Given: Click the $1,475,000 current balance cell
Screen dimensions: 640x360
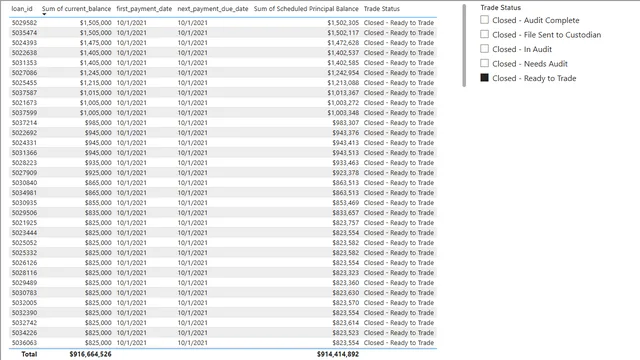Looking at the screenshot, I should pyautogui.click(x=96, y=43).
